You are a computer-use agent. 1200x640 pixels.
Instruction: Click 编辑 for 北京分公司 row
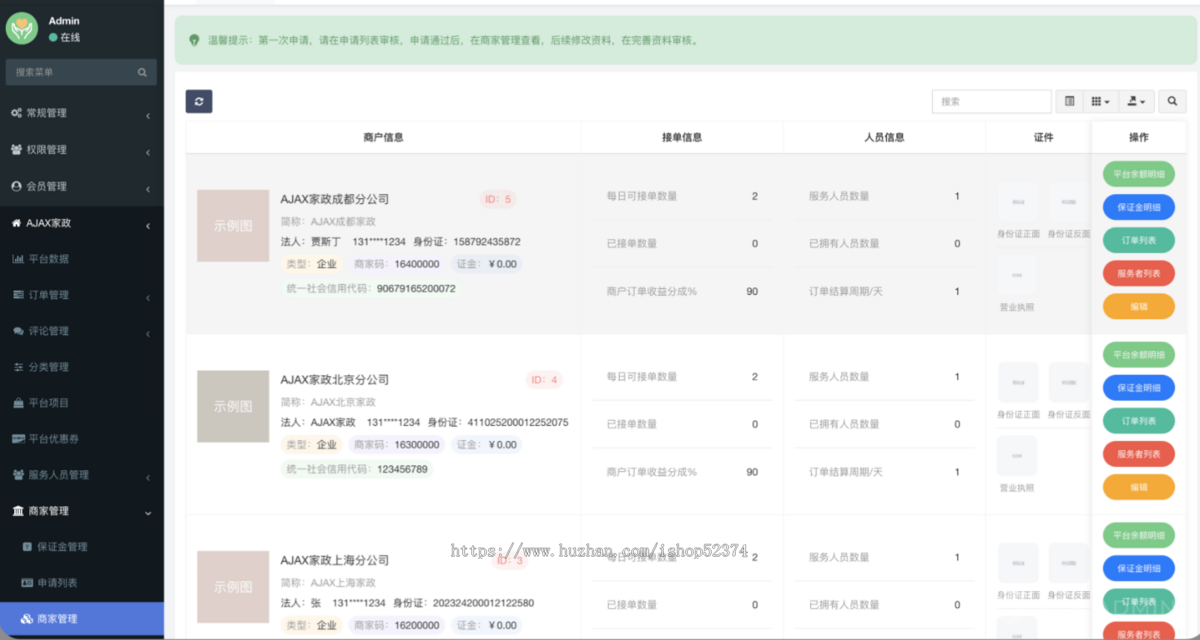(1138, 487)
